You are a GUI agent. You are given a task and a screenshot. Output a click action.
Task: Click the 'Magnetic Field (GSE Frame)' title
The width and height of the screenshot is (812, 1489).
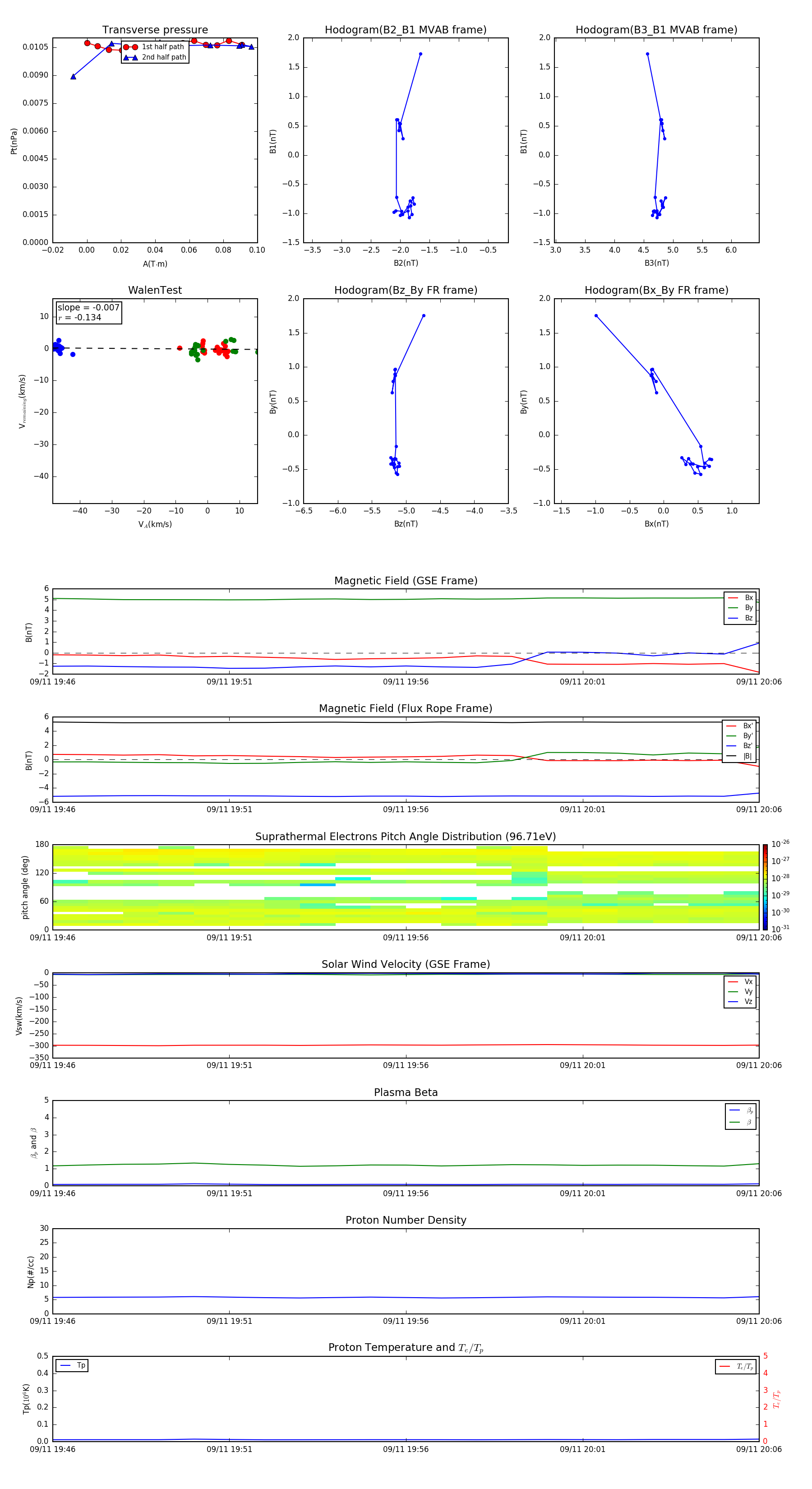click(406, 581)
